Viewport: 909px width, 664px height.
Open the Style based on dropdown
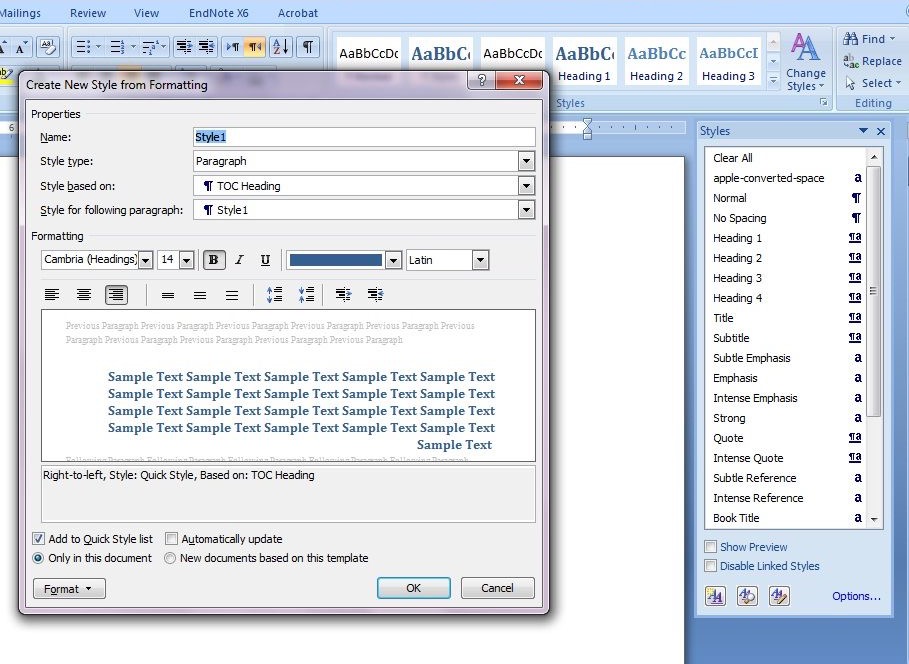(526, 186)
